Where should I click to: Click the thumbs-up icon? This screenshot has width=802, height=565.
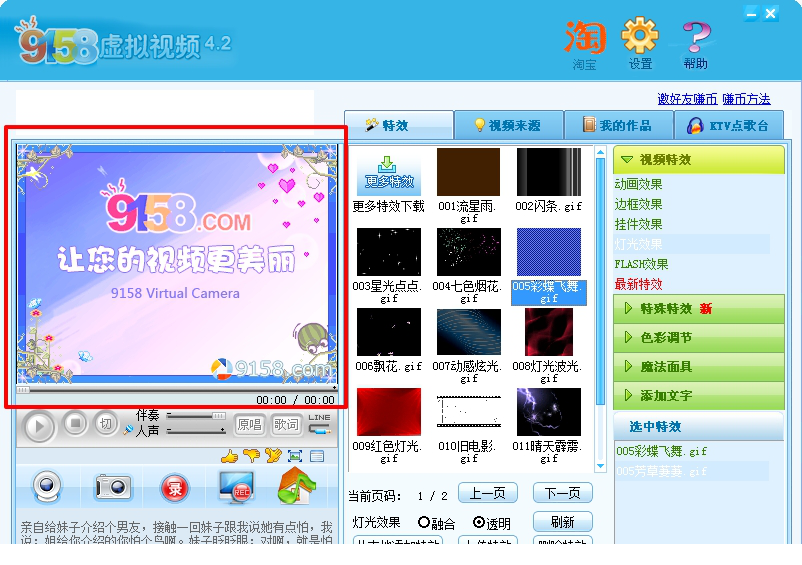[x=229, y=456]
